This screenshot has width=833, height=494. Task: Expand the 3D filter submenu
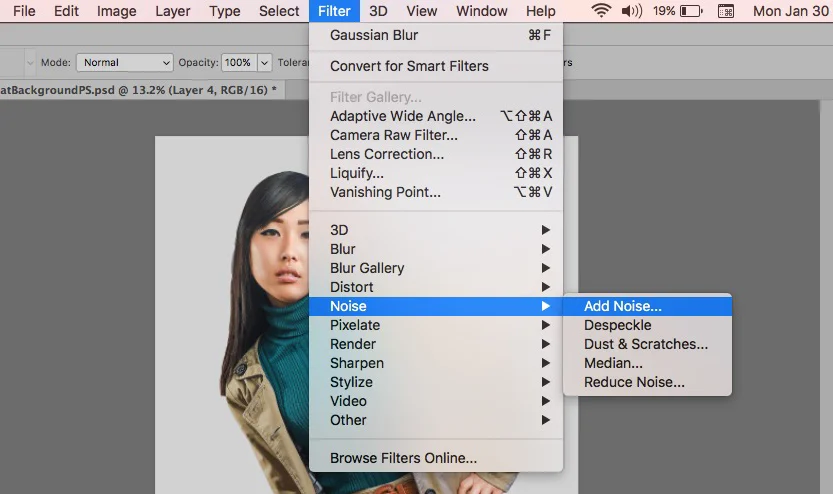(436, 230)
